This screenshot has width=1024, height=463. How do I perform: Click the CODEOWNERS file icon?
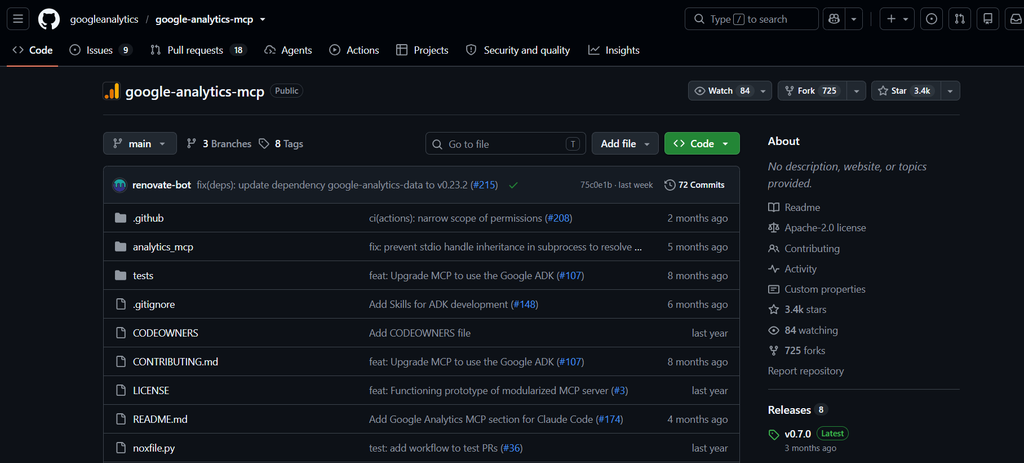point(120,333)
